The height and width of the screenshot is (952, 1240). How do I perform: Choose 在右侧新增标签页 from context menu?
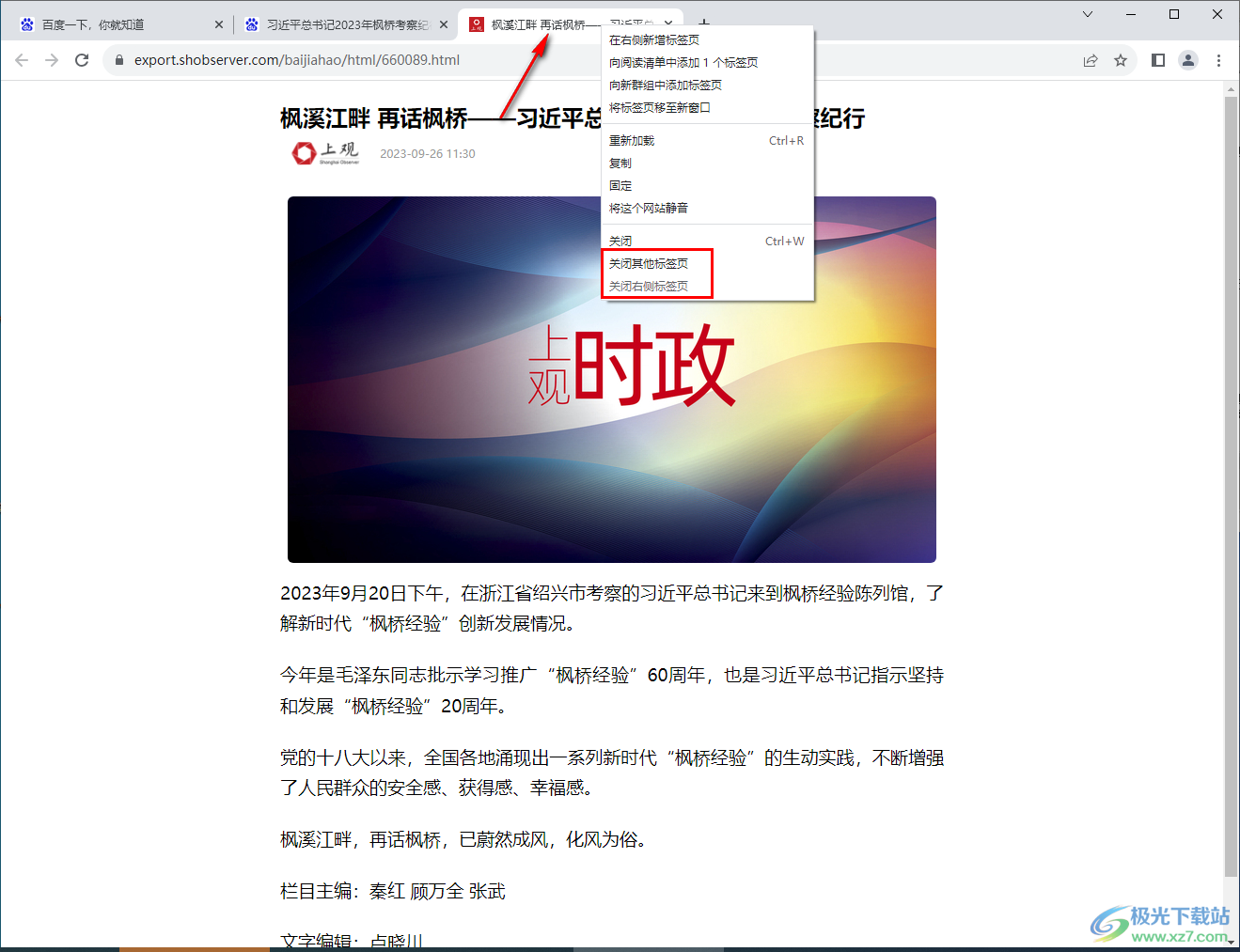pyautogui.click(x=707, y=40)
